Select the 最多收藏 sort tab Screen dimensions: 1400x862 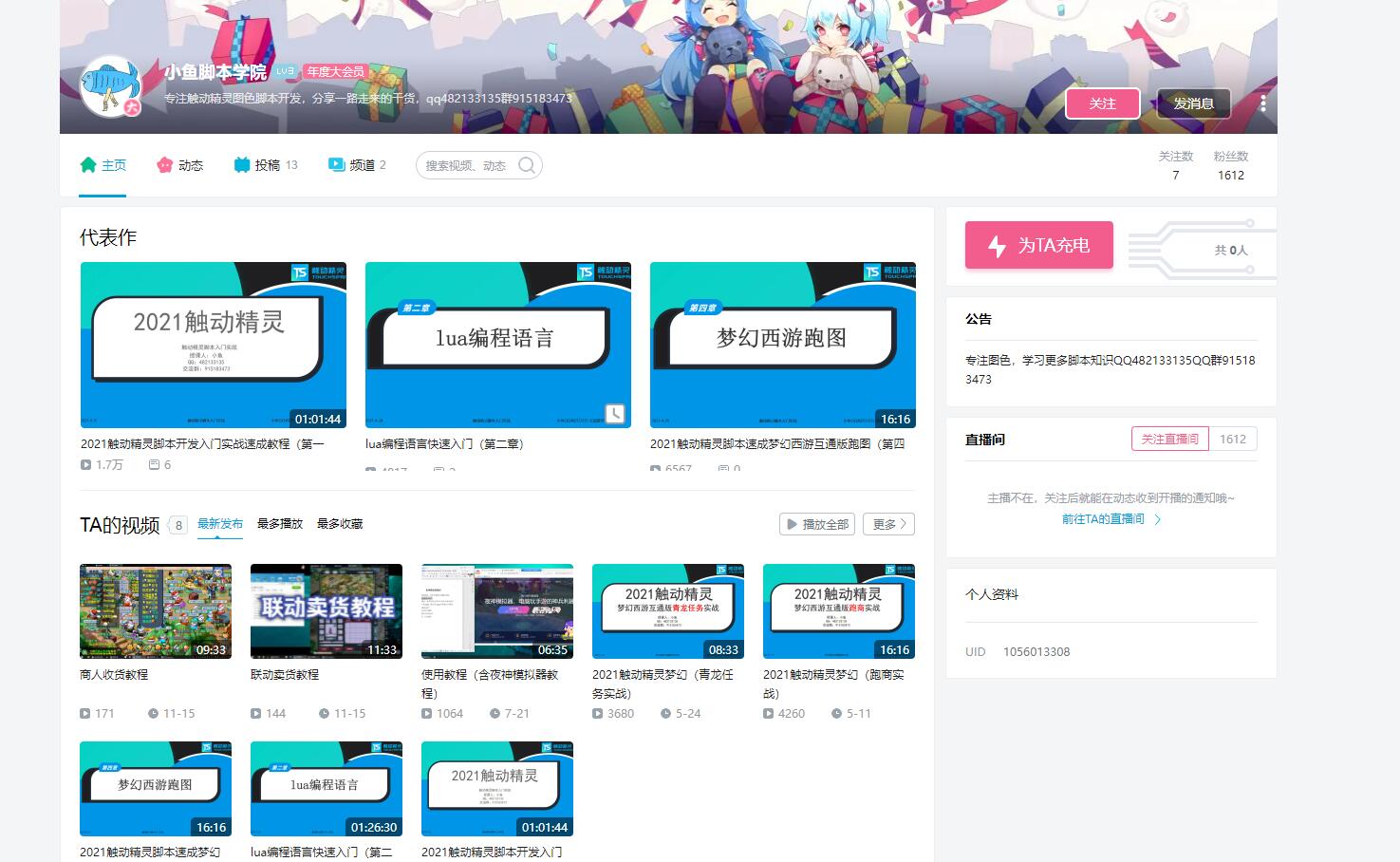(340, 524)
